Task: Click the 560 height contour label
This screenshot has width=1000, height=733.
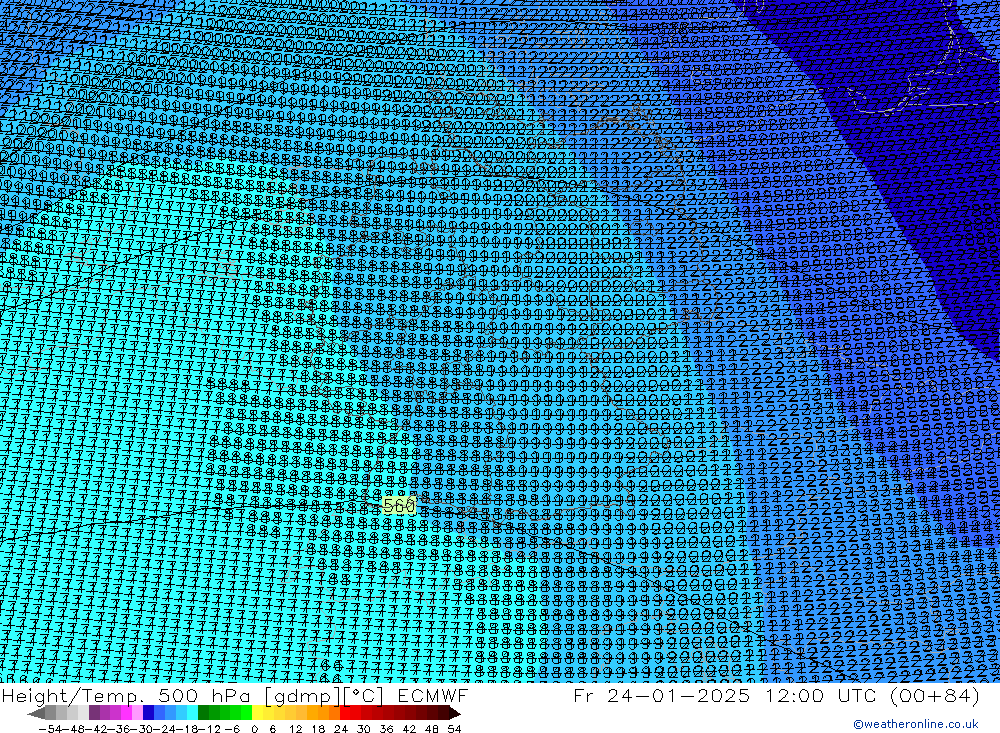Action: click(x=399, y=506)
